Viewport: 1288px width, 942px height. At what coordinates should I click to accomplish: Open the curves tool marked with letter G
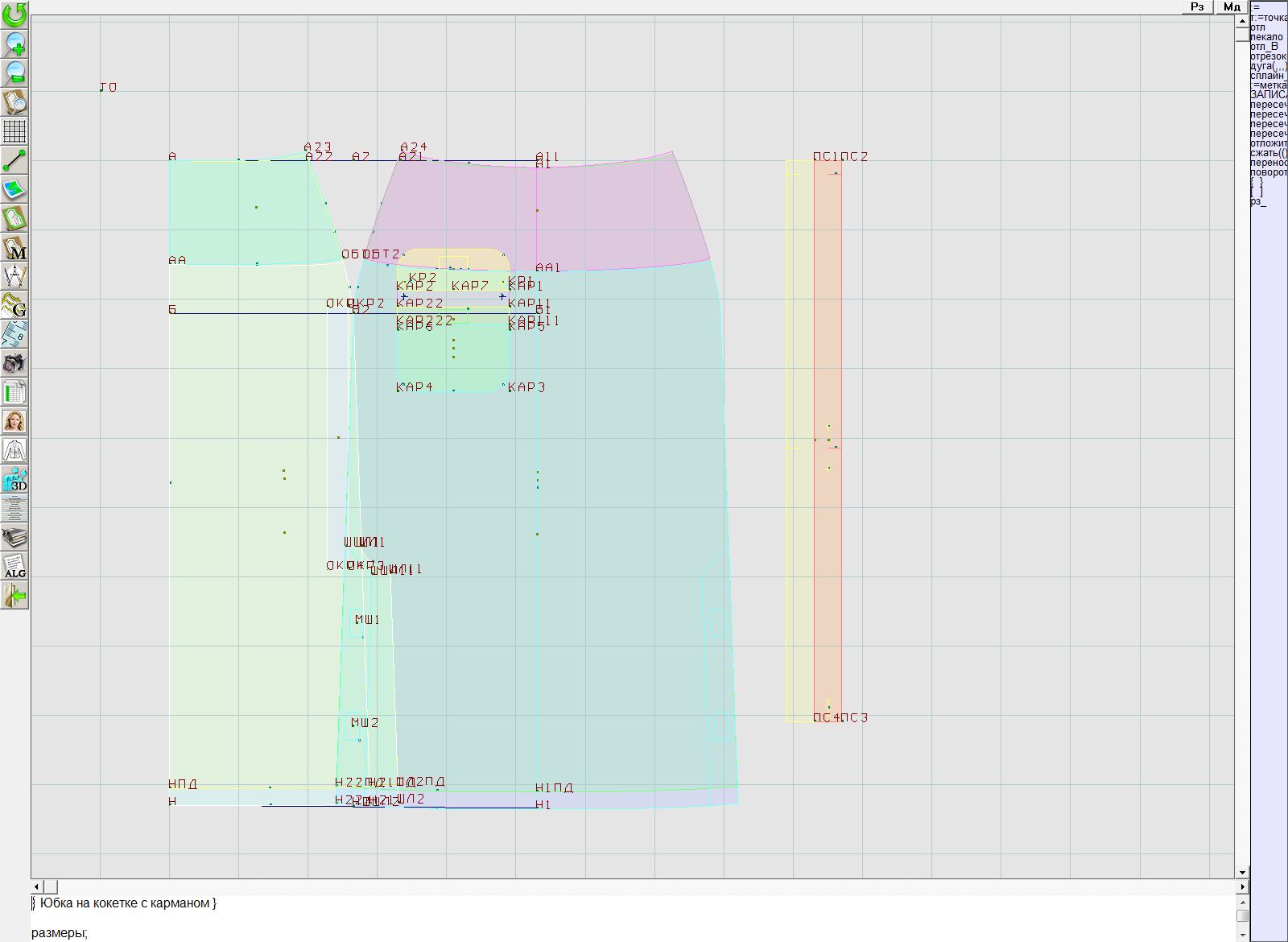tap(14, 306)
